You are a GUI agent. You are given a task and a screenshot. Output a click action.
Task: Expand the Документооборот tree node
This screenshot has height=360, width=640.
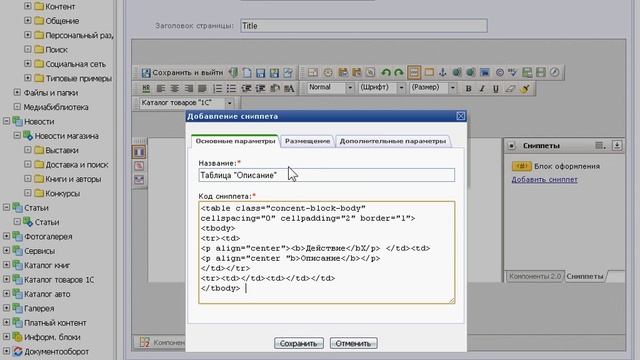(6, 351)
